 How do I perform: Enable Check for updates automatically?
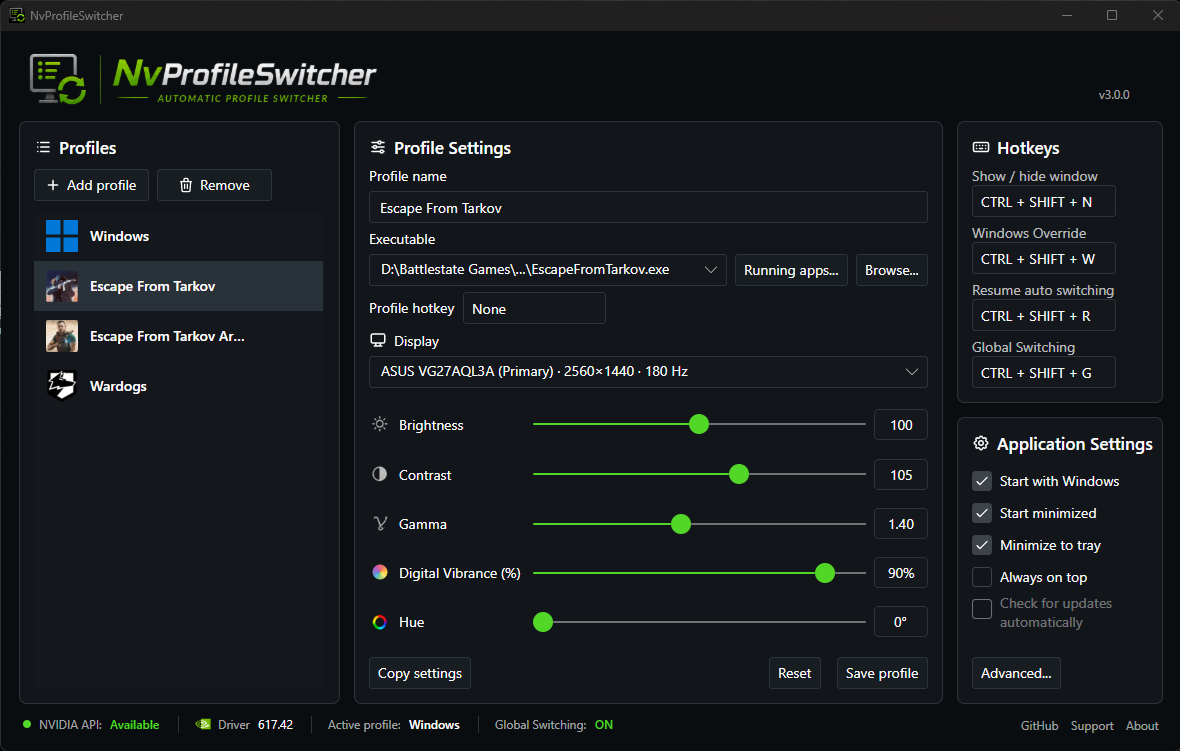[982, 609]
